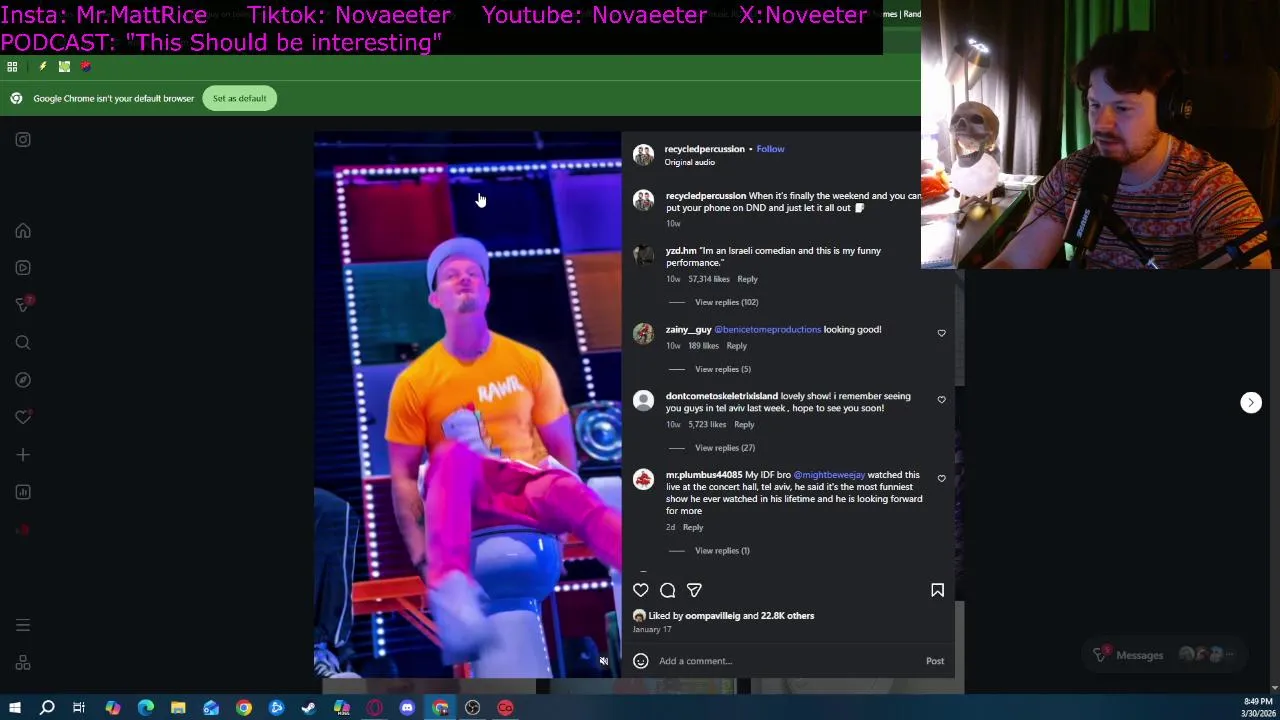Screen dimensions: 1280x720
Task: Open the @benicetomeproductions mention
Action: (767, 329)
